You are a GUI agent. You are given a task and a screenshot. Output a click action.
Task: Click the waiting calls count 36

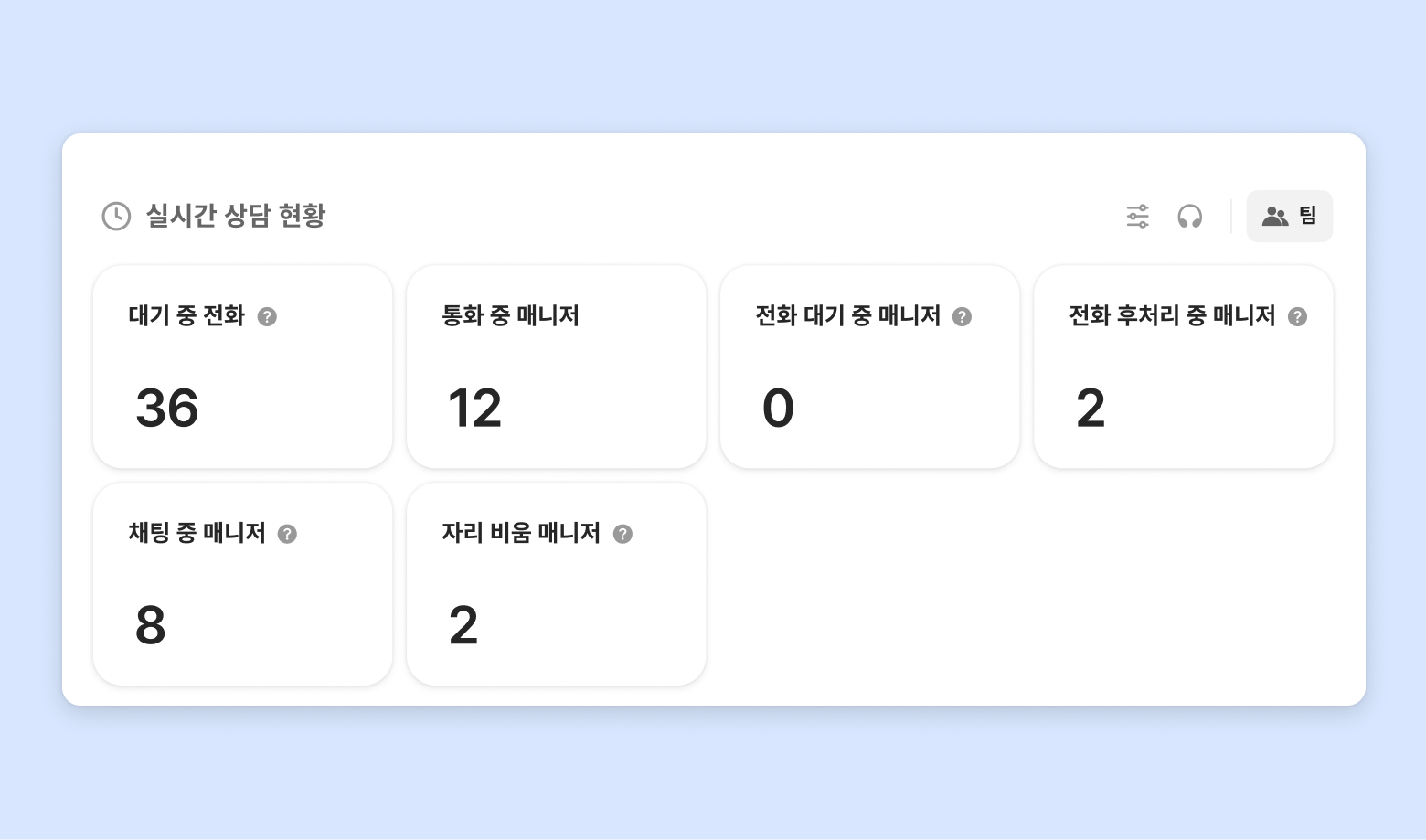(x=167, y=409)
